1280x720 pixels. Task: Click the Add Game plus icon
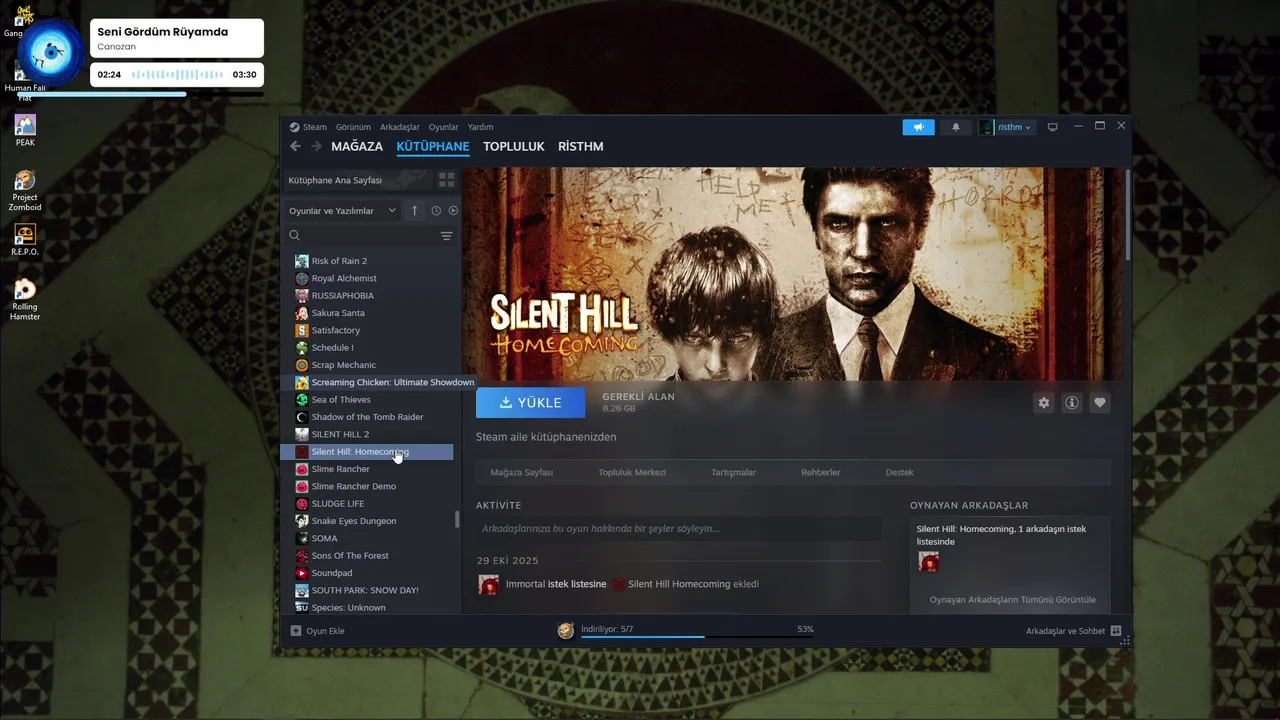coord(295,631)
